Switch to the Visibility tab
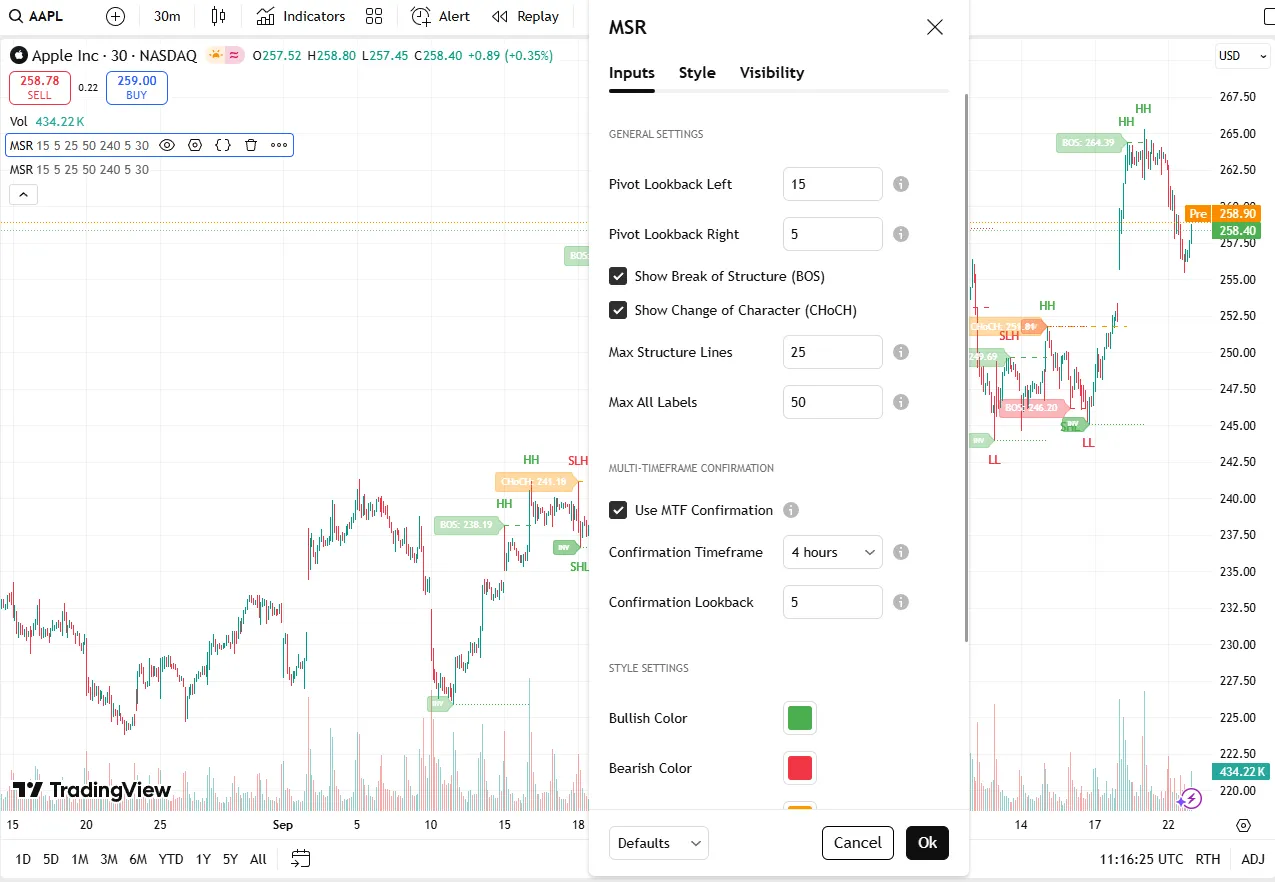 tap(771, 72)
